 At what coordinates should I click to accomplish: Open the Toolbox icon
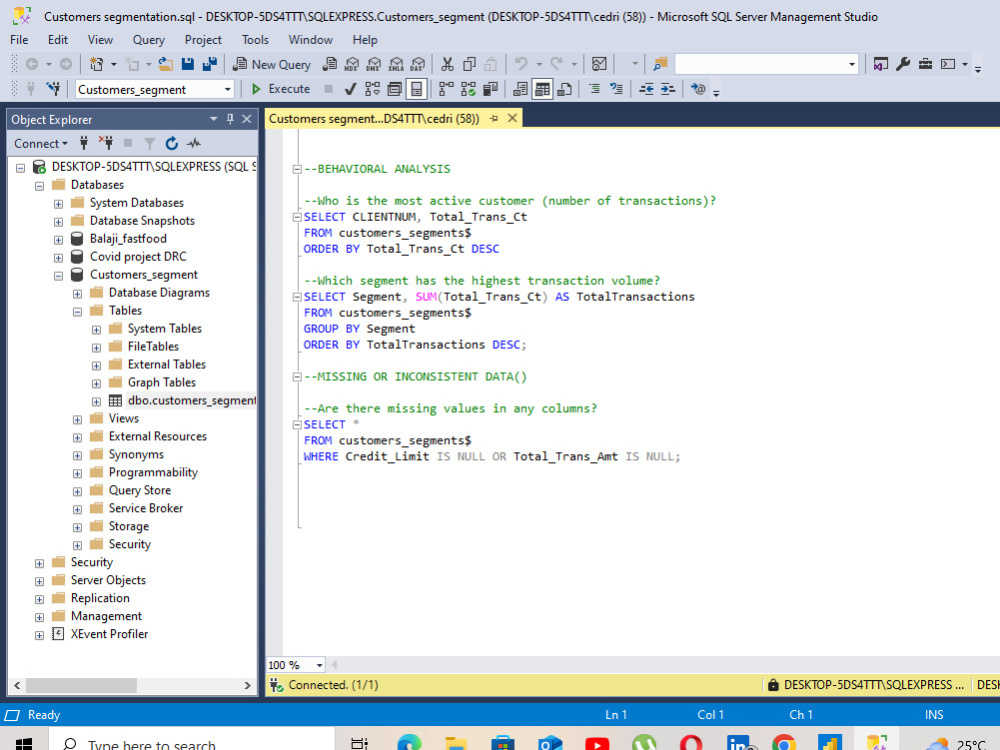tap(925, 64)
